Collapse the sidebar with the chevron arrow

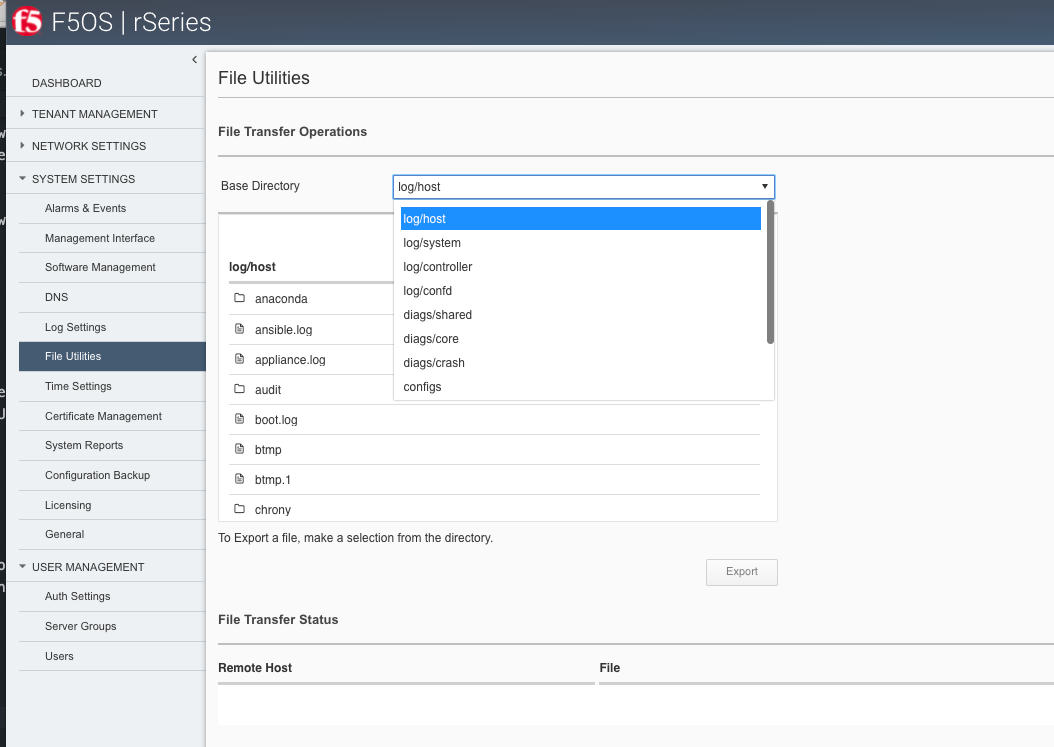click(194, 60)
